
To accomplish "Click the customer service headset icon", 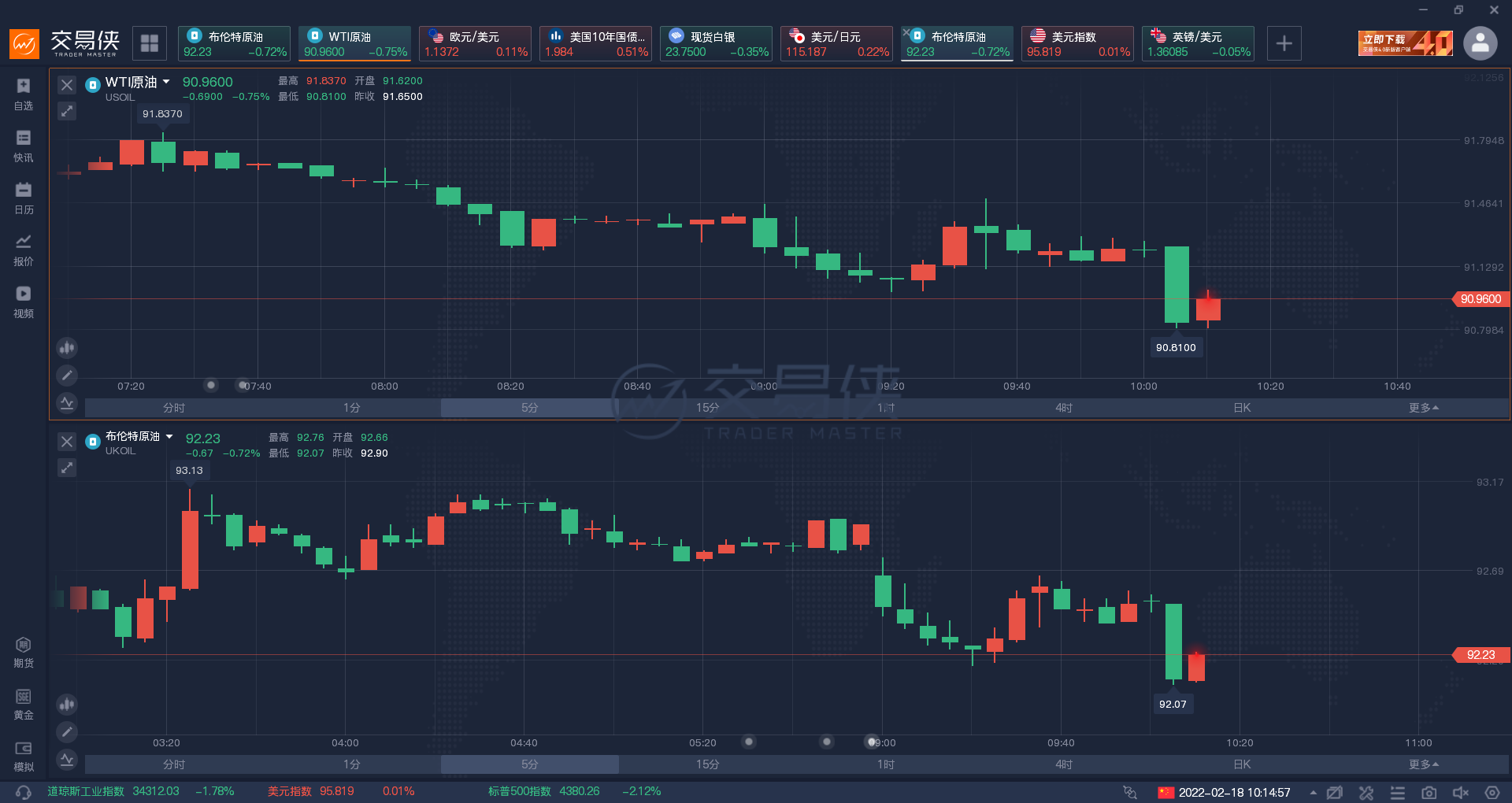I will (24, 792).
